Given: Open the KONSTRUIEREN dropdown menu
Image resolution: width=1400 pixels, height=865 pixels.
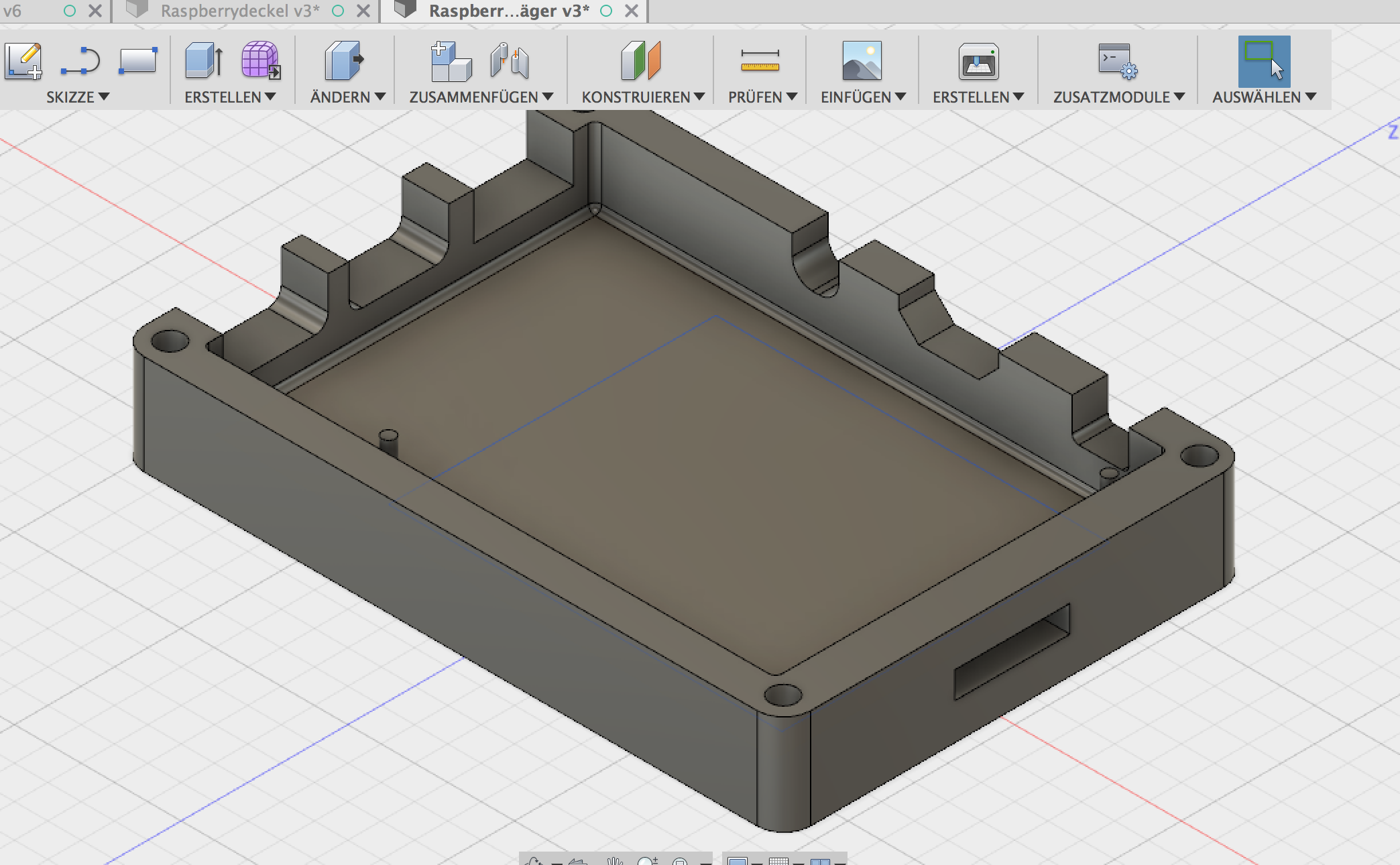Looking at the screenshot, I should click(643, 97).
